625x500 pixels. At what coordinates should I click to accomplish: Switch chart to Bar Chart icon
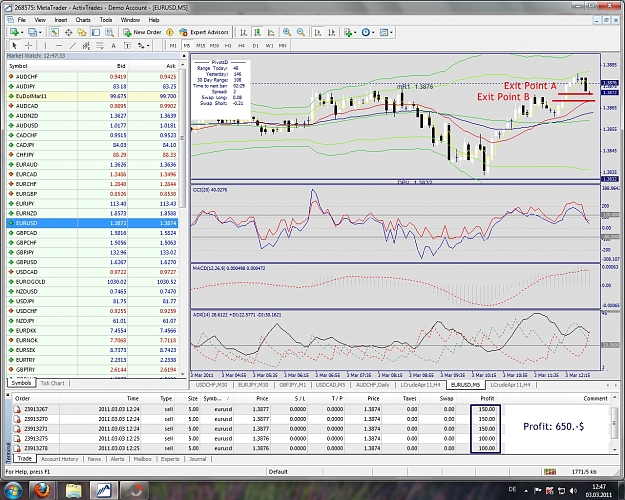point(244,32)
